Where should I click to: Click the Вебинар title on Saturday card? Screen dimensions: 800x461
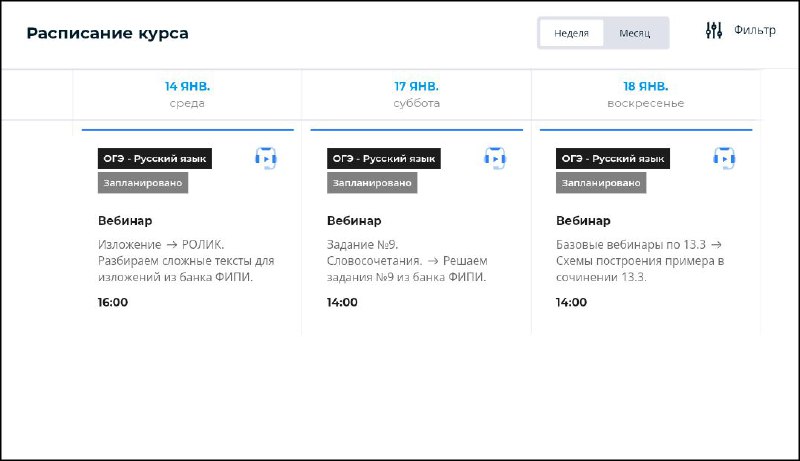click(354, 221)
